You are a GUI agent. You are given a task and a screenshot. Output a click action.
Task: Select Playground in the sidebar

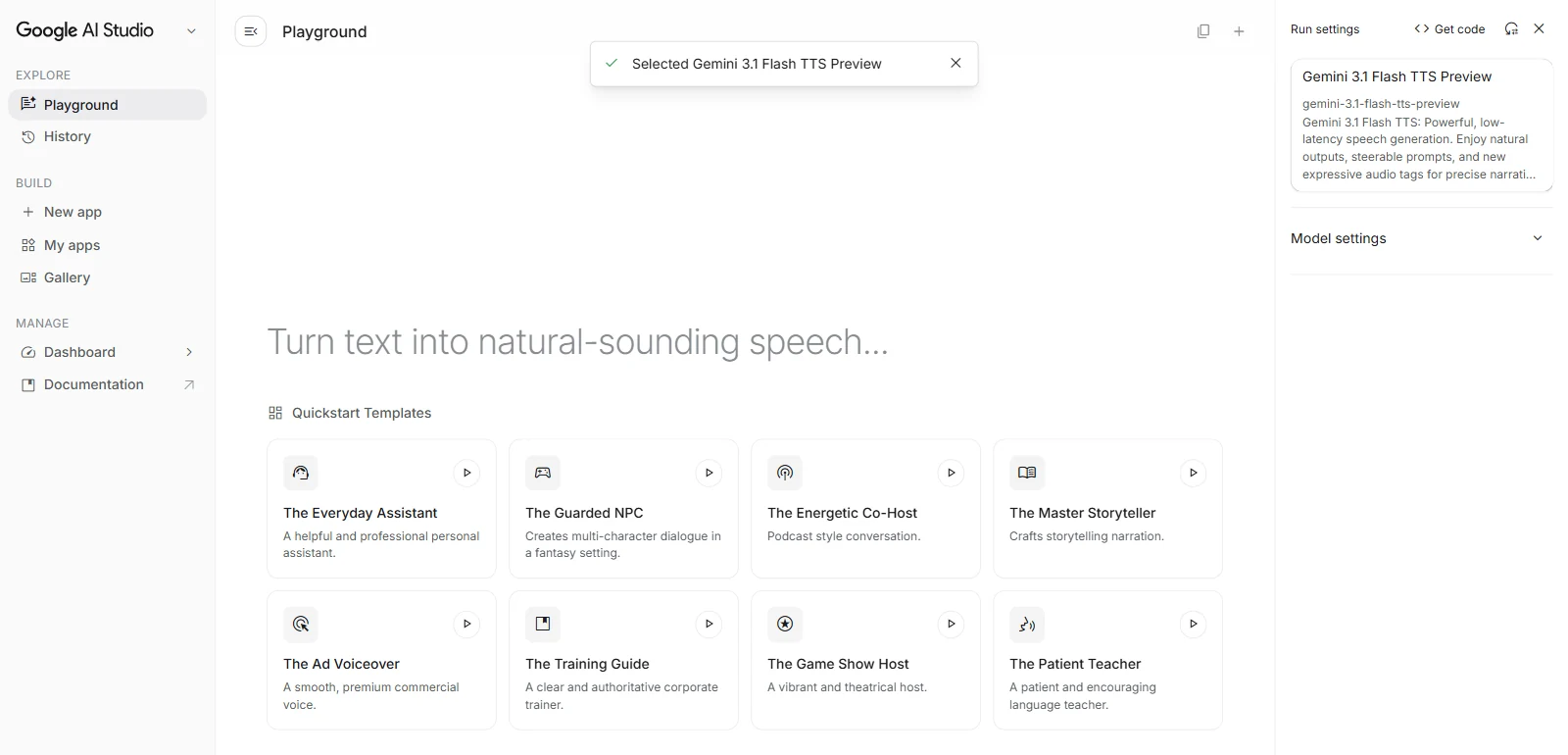click(x=108, y=105)
